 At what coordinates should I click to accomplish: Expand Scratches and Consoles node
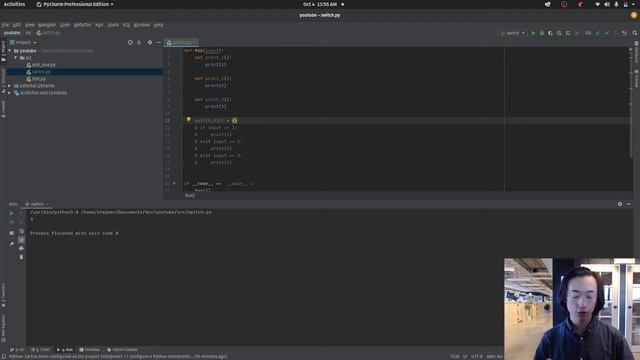9,93
